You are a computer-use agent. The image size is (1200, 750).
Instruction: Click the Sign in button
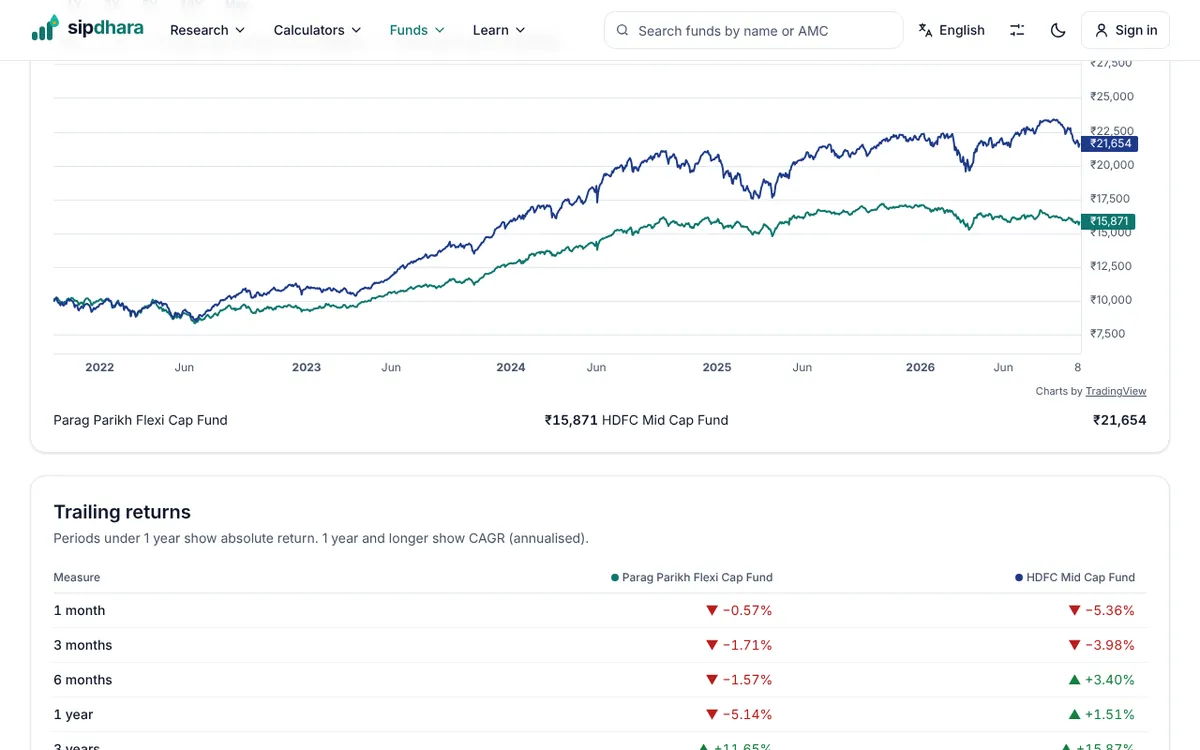[1125, 30]
